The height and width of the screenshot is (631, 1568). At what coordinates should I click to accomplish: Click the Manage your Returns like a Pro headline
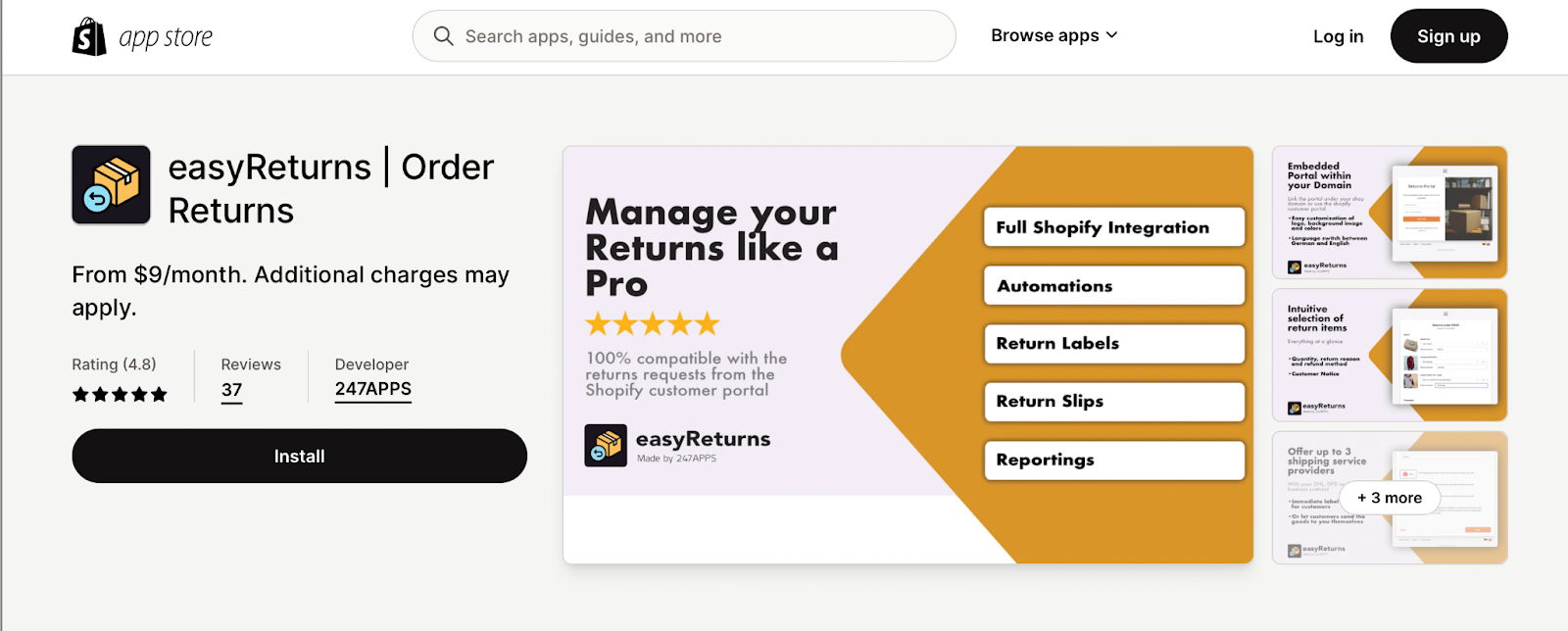(711, 248)
